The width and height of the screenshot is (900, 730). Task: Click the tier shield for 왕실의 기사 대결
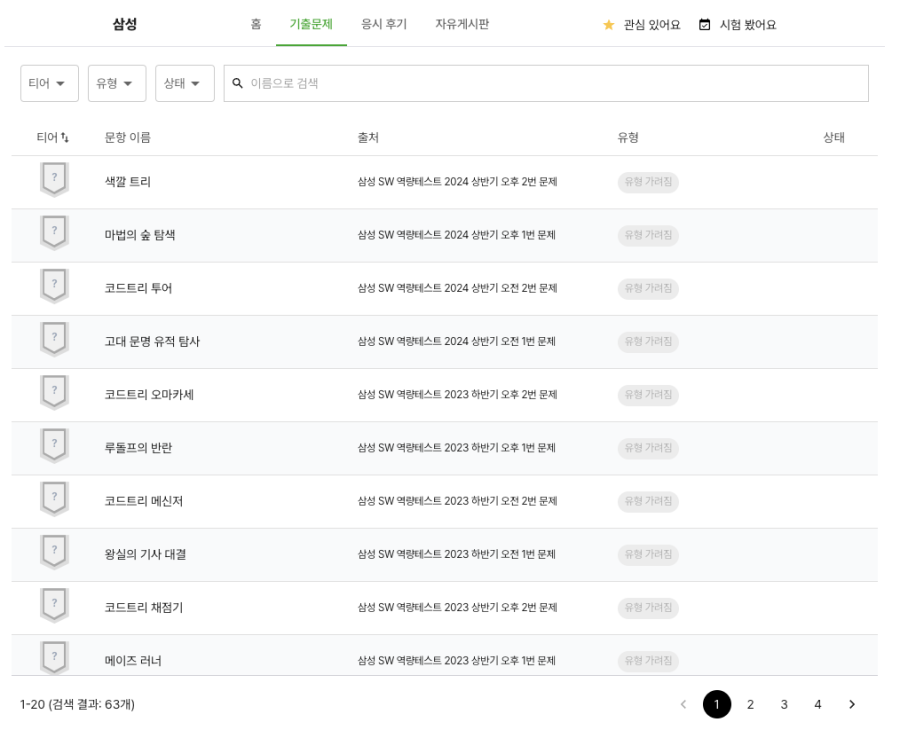55,552
